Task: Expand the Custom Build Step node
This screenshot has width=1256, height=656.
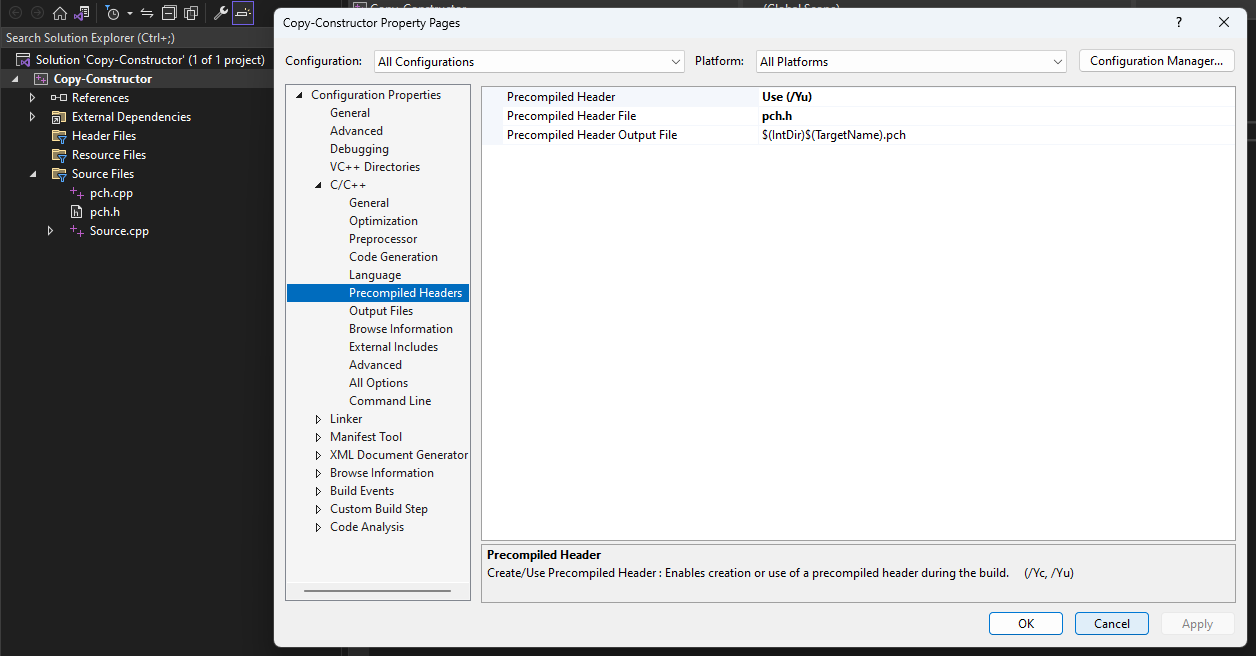Action: coord(318,509)
